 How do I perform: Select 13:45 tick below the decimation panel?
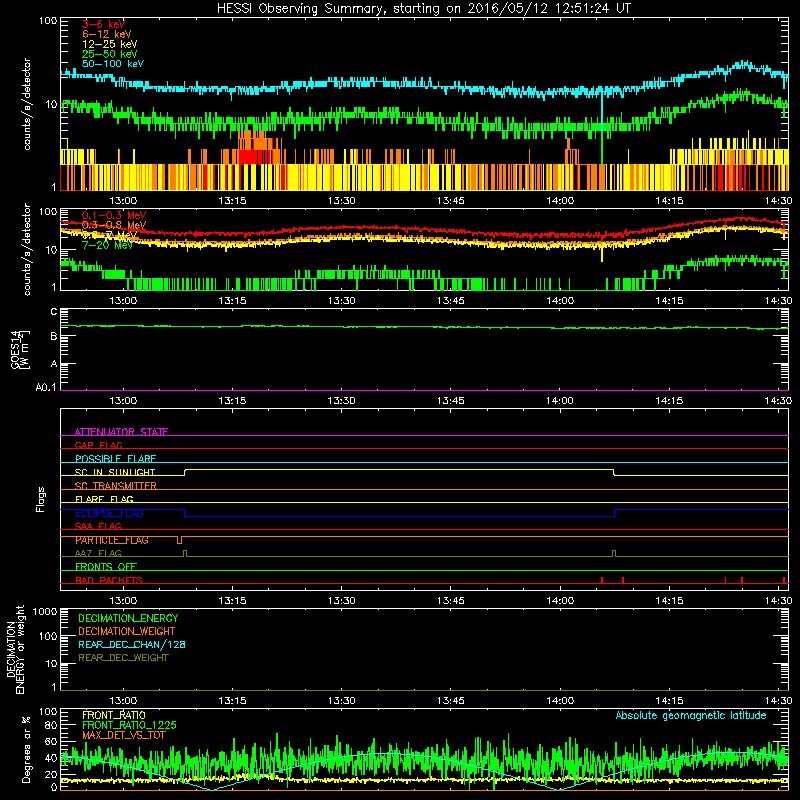pyautogui.click(x=451, y=701)
